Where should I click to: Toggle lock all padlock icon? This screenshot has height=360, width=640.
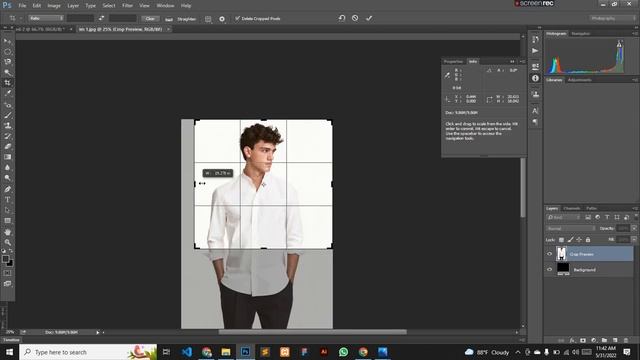tap(588, 240)
